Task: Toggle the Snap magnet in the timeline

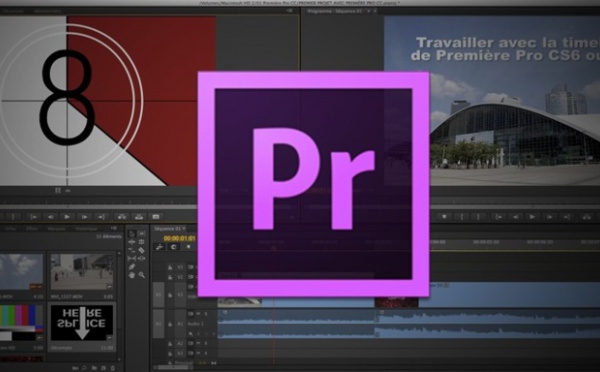Action: tap(174, 247)
